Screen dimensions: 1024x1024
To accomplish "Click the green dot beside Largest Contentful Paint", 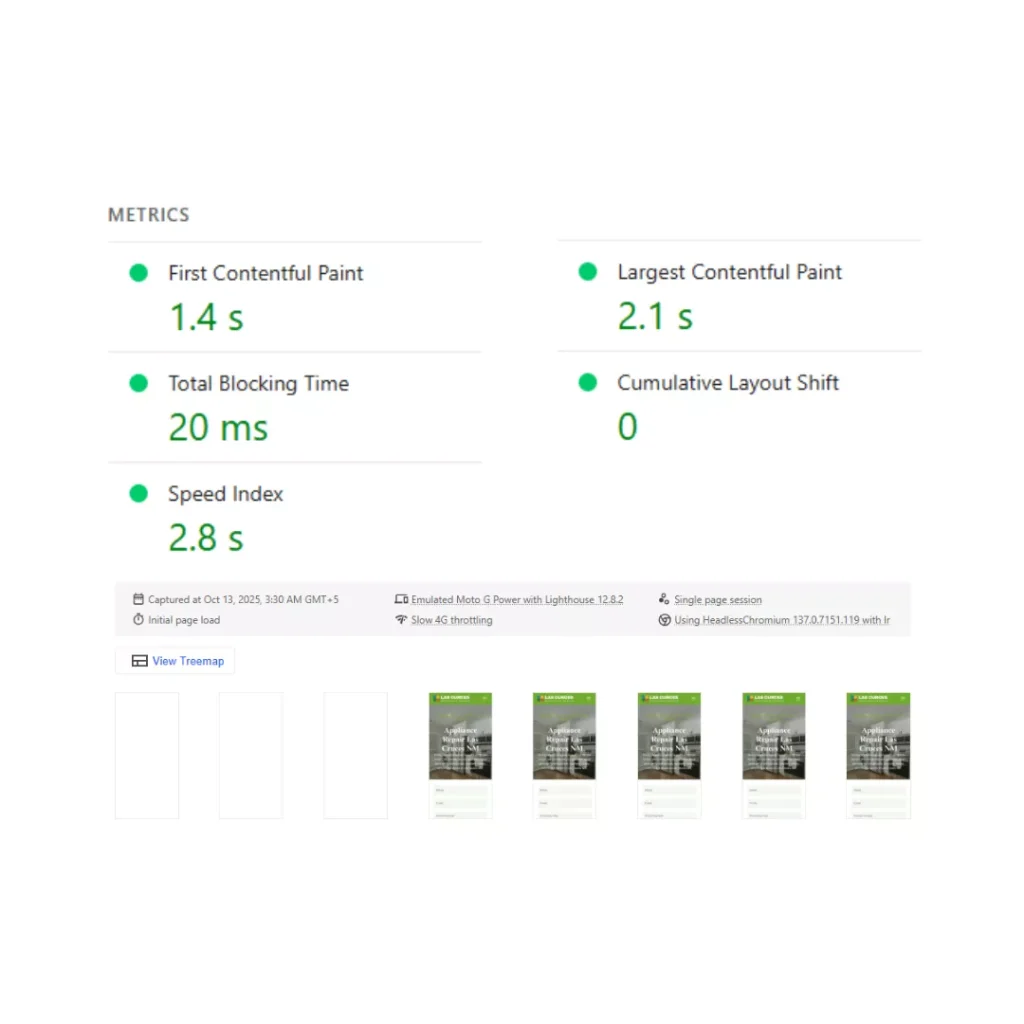I will click(x=588, y=272).
